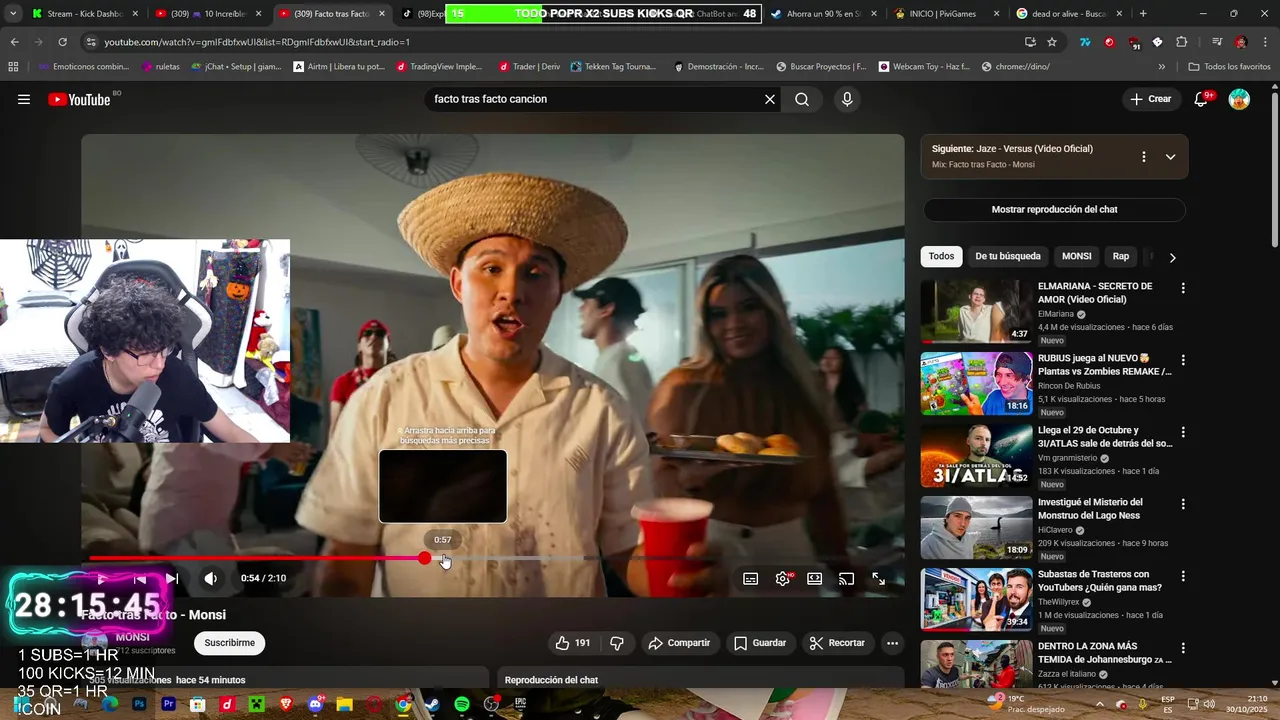
Task: Open Chrome media control icon
Action: (x=1217, y=42)
